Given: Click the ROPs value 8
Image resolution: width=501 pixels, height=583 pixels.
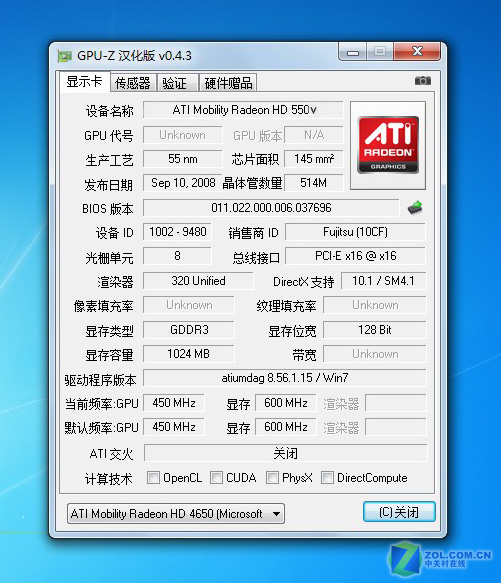Looking at the screenshot, I should point(177,256).
